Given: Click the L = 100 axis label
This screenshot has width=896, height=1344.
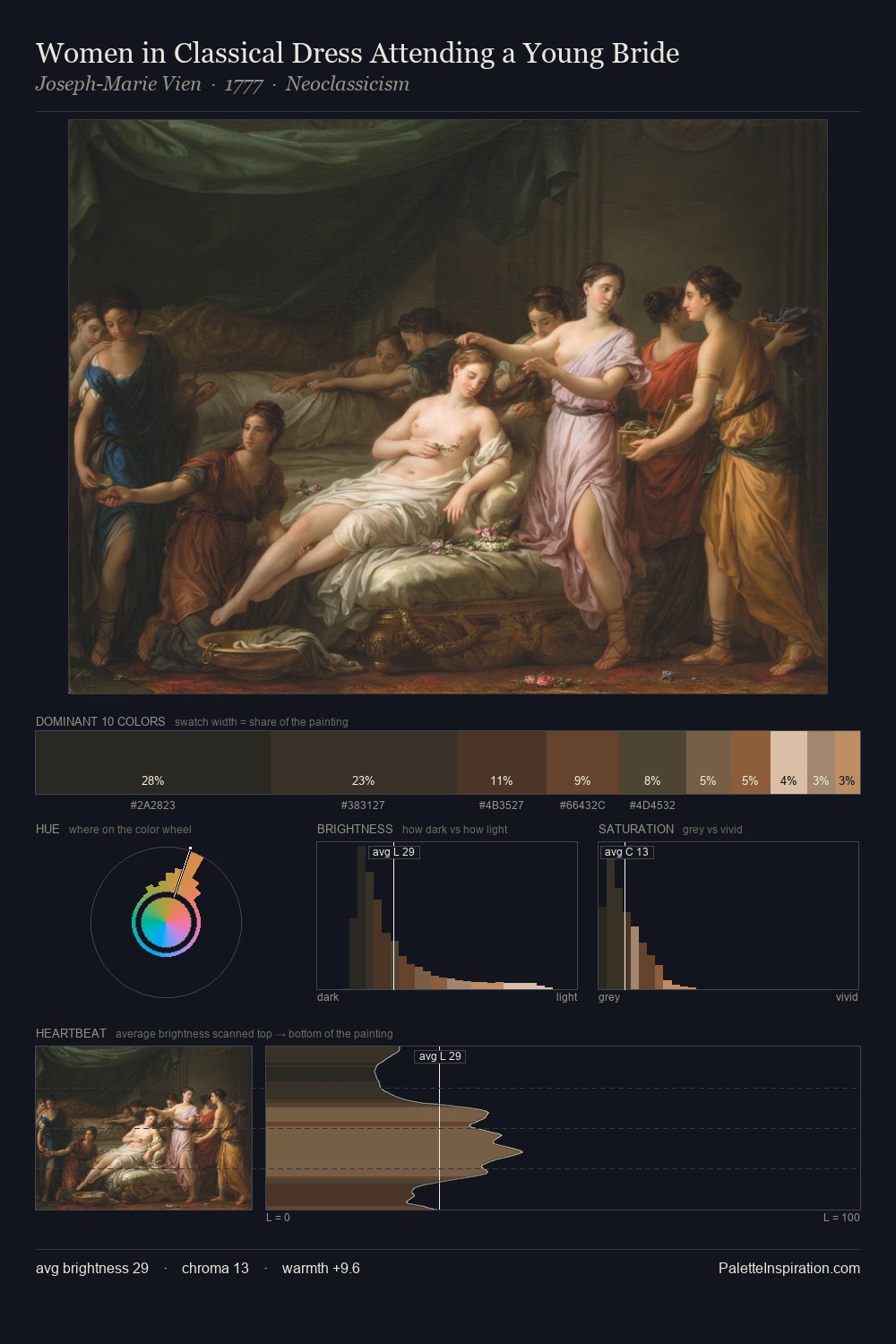Looking at the screenshot, I should pos(841,1218).
